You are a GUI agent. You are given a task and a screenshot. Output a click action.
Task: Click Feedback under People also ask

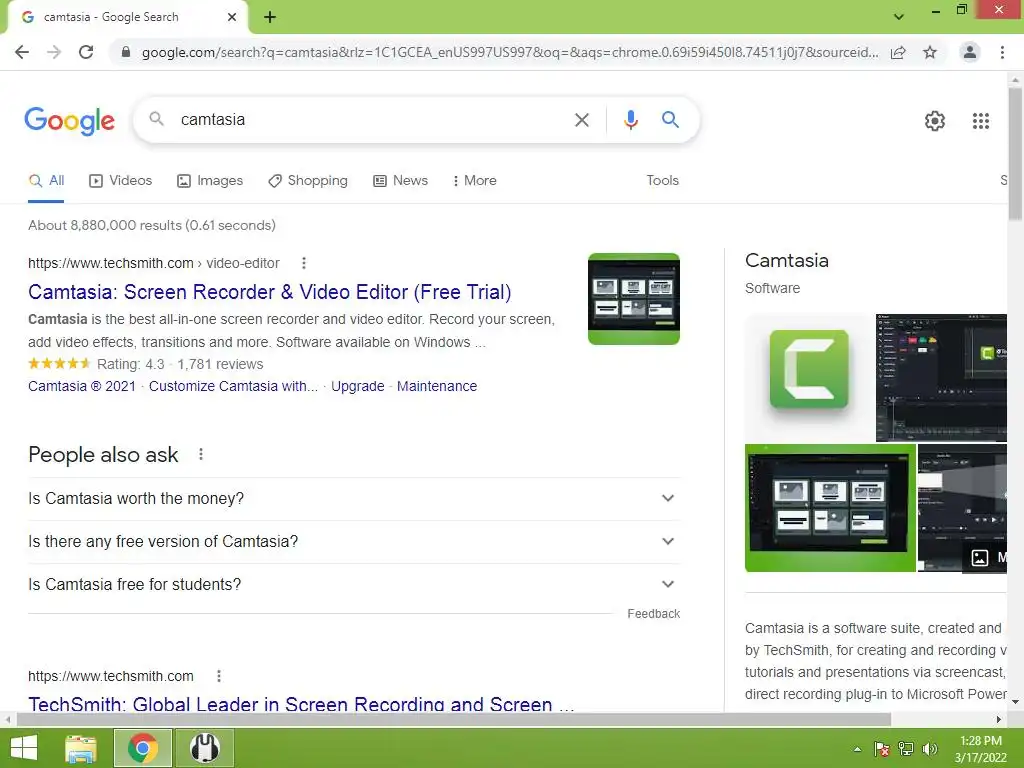click(x=654, y=614)
